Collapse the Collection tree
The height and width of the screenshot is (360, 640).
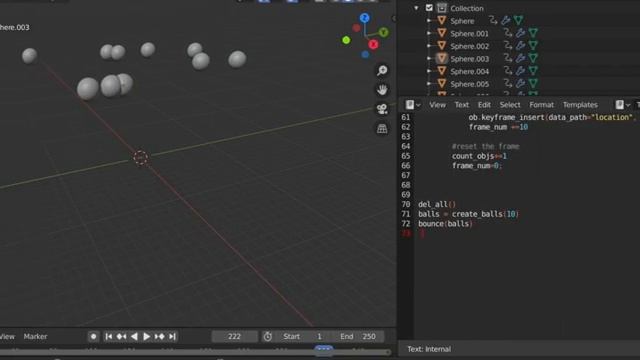click(x=416, y=8)
